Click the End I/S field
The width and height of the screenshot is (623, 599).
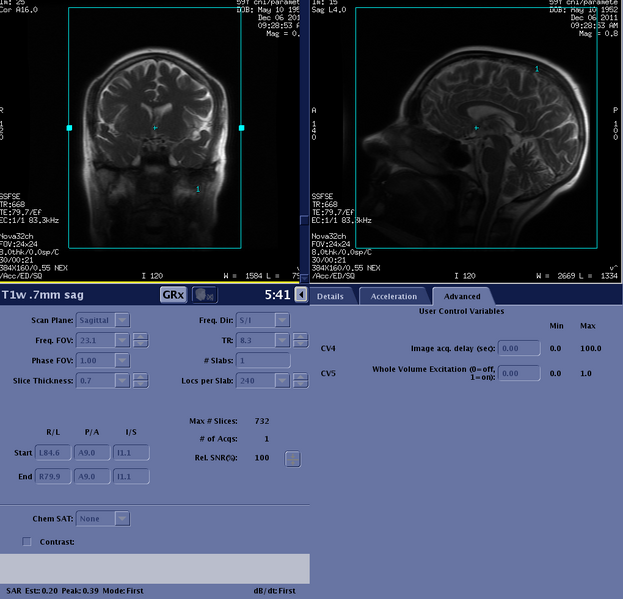132,477
